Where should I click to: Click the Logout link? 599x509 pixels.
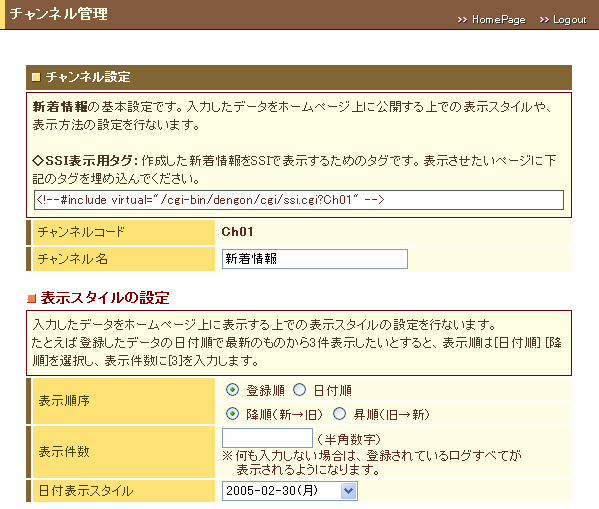coord(569,19)
